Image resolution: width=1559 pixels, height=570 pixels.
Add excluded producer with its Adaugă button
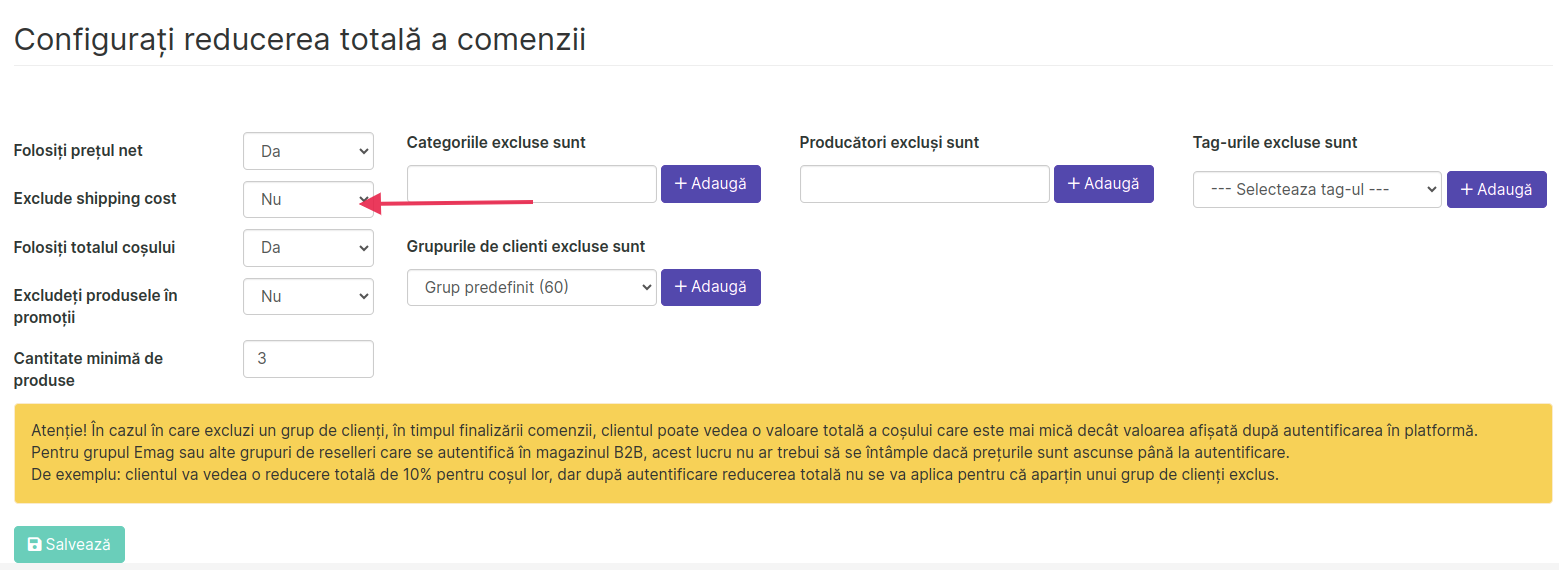pyautogui.click(x=1104, y=184)
